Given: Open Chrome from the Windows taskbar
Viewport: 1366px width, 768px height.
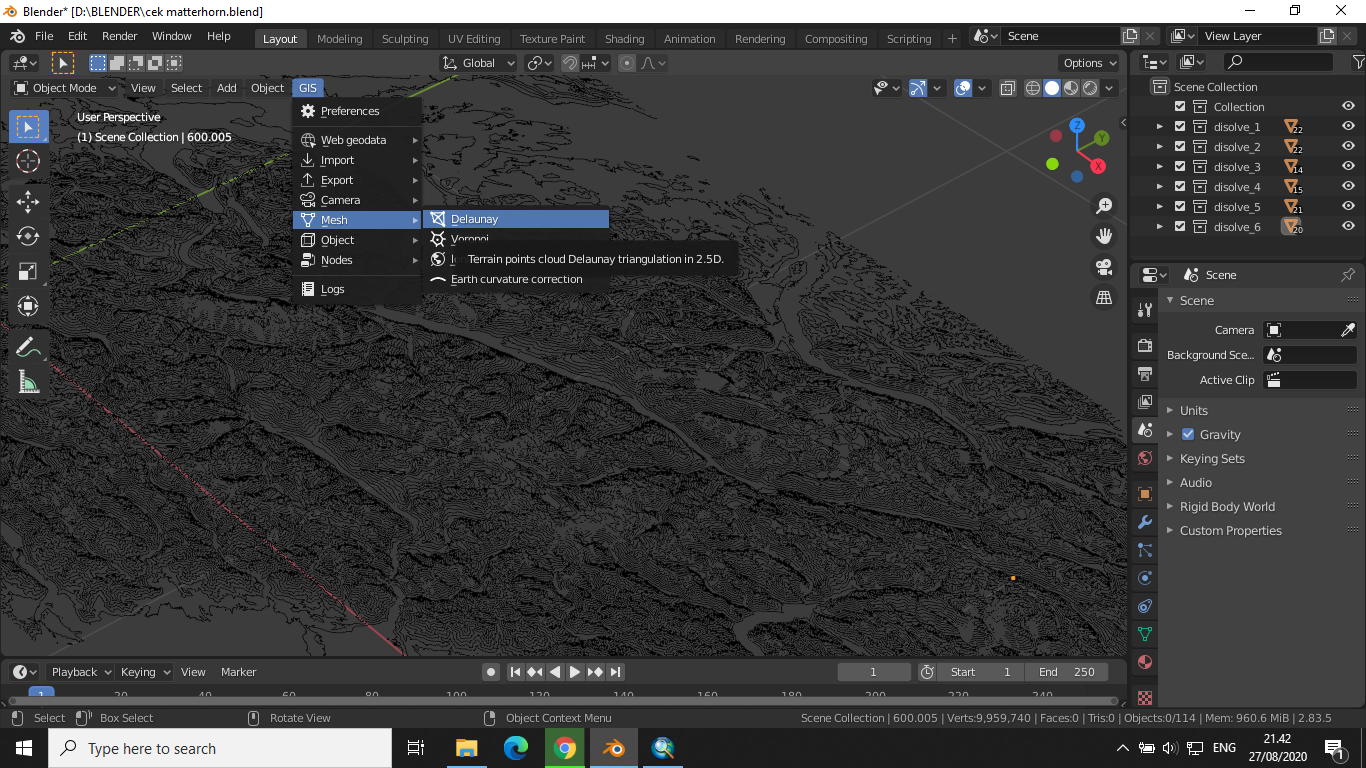Looking at the screenshot, I should (564, 748).
